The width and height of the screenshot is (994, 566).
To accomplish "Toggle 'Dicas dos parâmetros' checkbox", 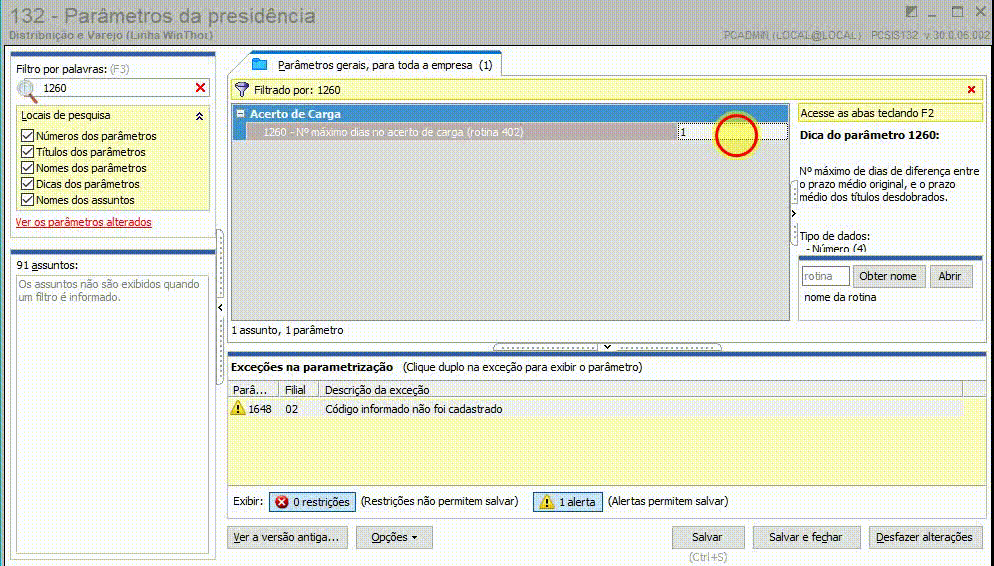I will coord(27,184).
